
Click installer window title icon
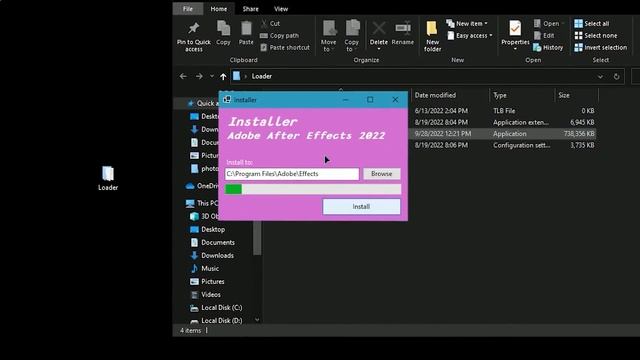pos(227,100)
